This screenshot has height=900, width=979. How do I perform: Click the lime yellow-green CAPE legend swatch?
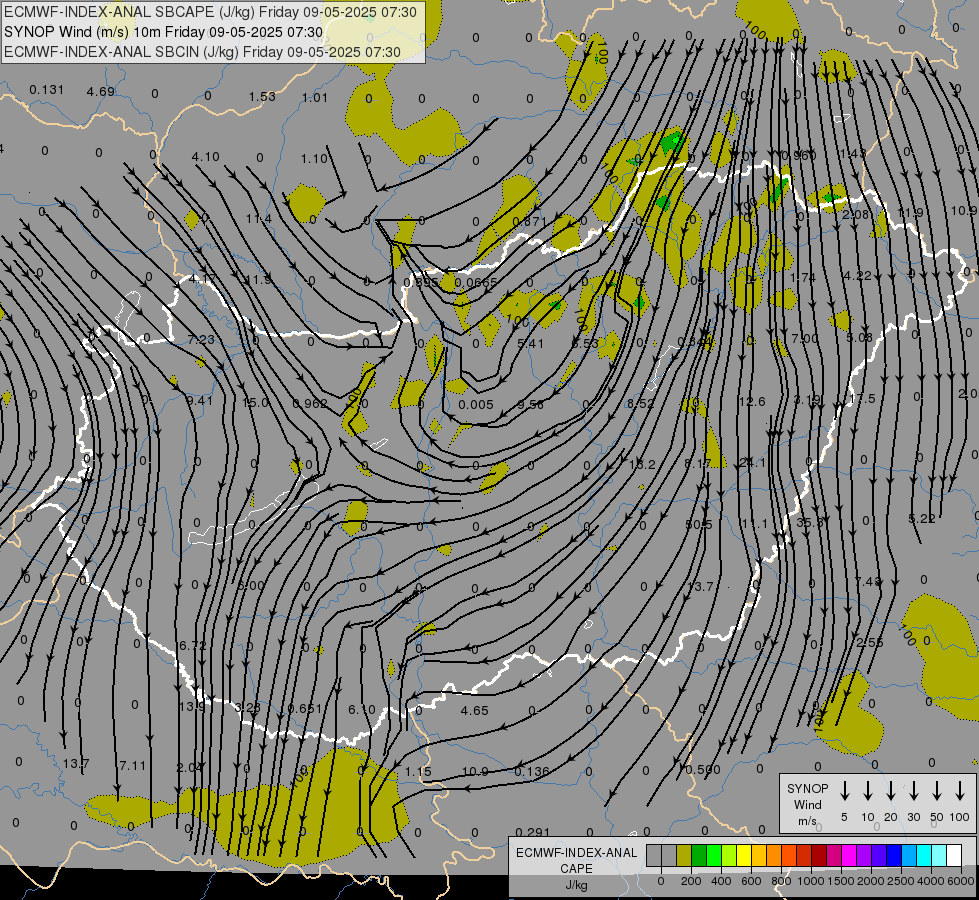pos(729,855)
